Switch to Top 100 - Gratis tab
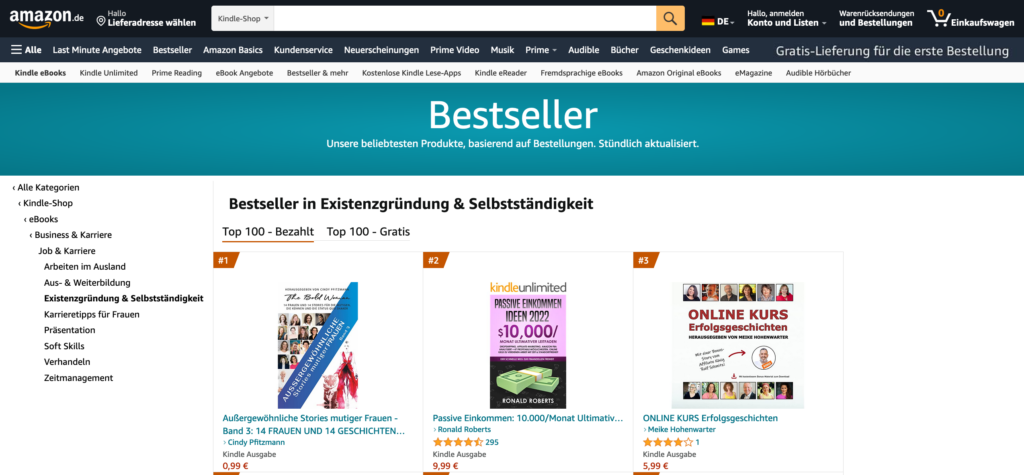This screenshot has width=1024, height=475. [368, 232]
